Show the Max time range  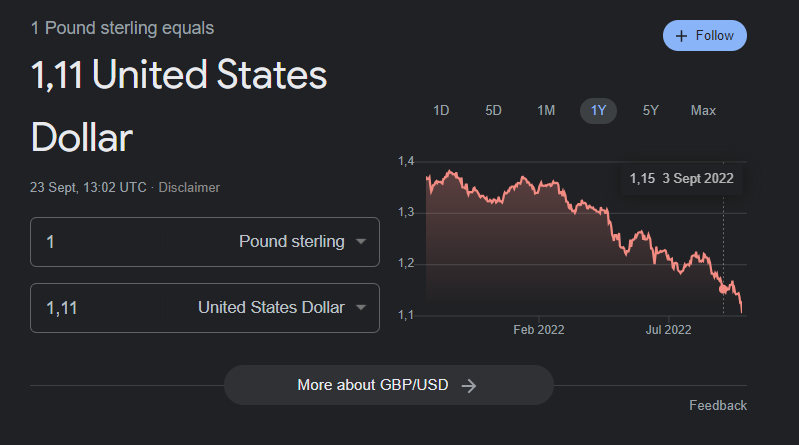pos(703,111)
